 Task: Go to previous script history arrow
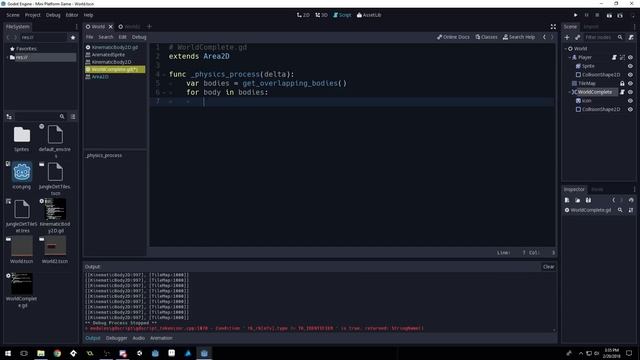544,37
